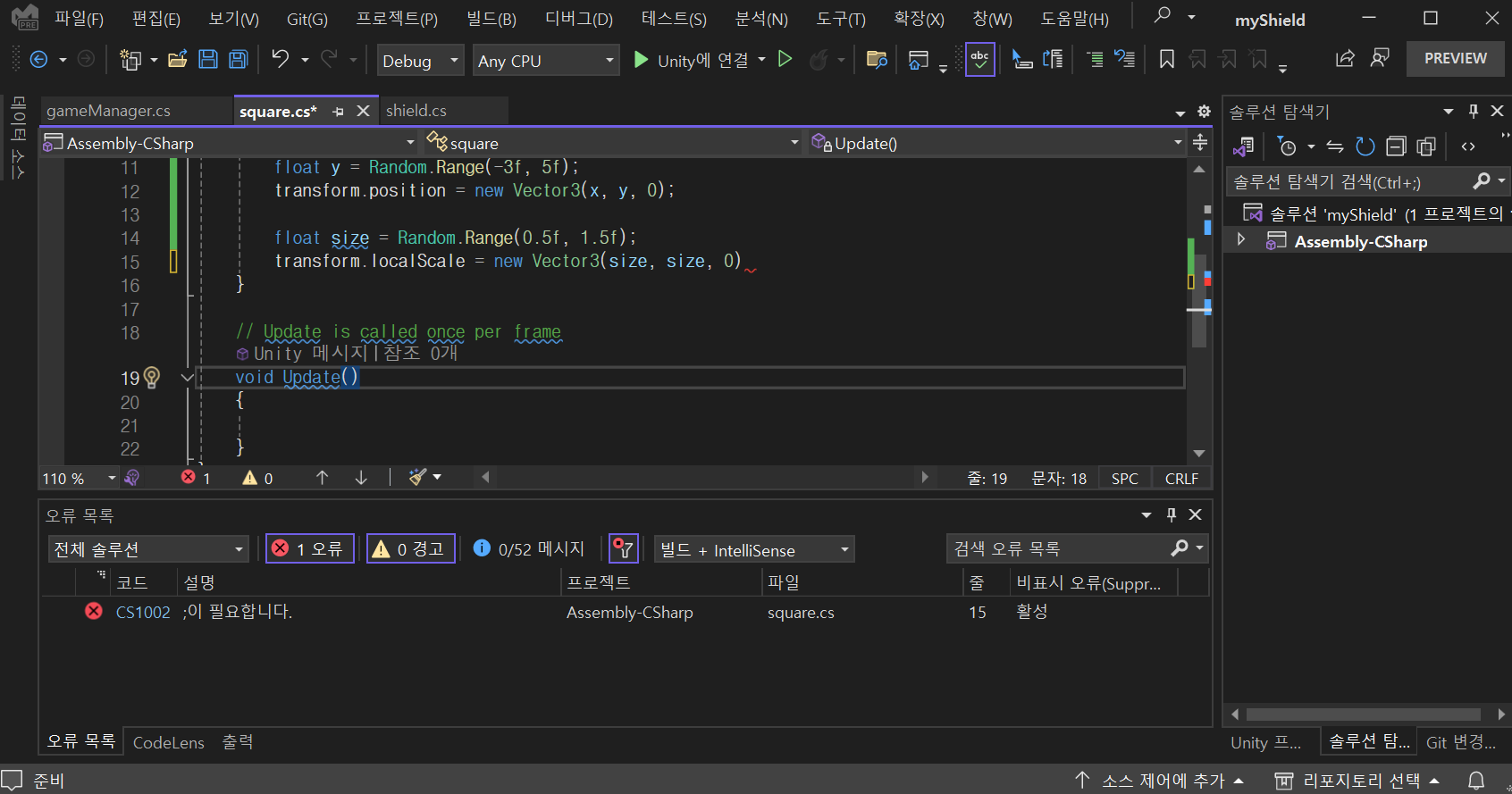Go to the next issue with down arrow

click(x=361, y=478)
